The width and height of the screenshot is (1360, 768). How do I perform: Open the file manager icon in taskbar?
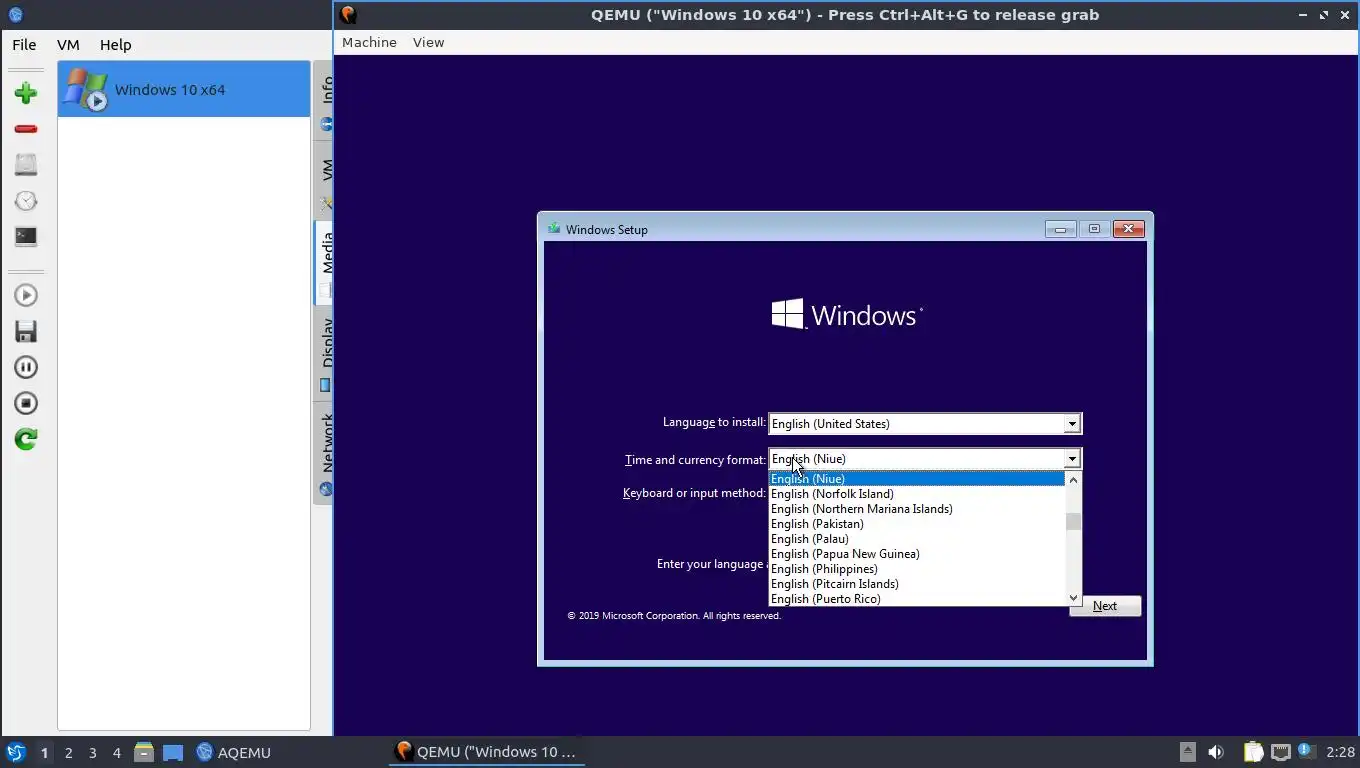(x=144, y=752)
